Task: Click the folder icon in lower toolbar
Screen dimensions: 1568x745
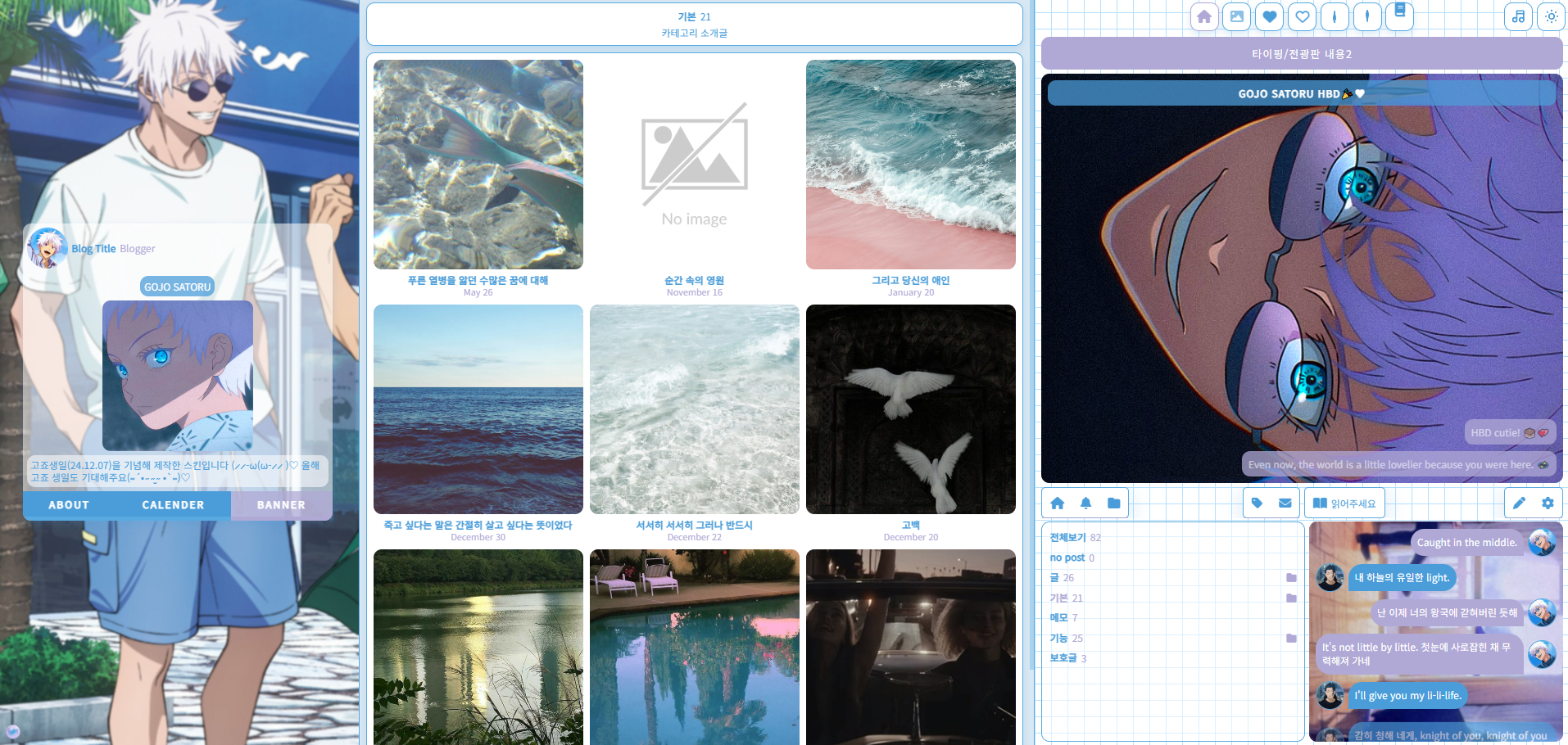Action: [x=1113, y=503]
